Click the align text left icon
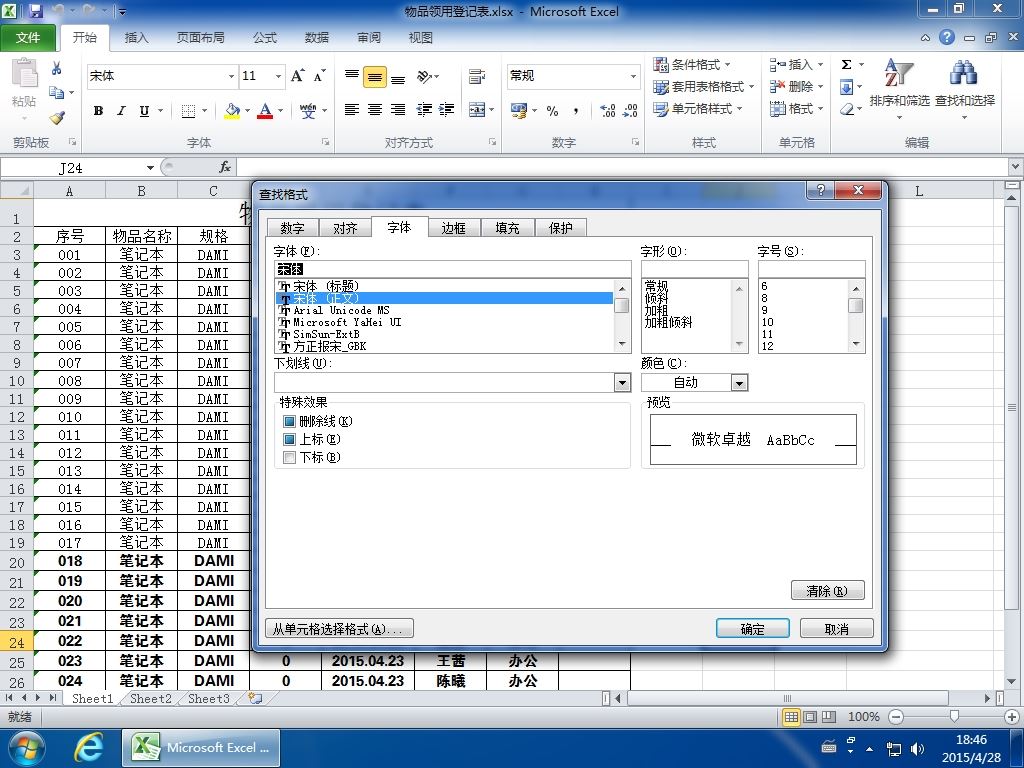The image size is (1024, 768). click(x=351, y=110)
